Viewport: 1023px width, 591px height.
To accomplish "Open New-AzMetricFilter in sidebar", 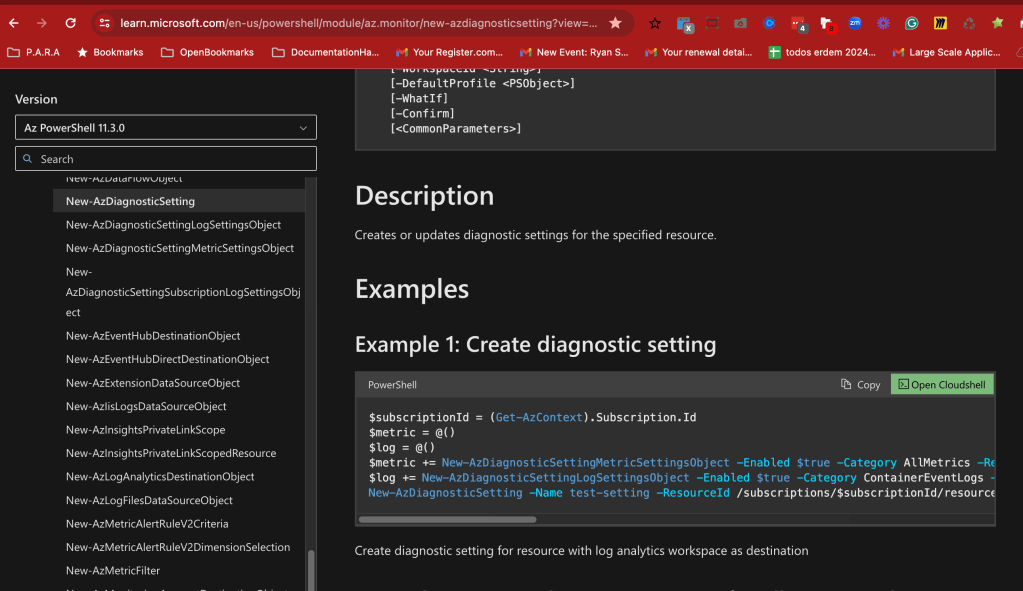I will click(x=112, y=570).
